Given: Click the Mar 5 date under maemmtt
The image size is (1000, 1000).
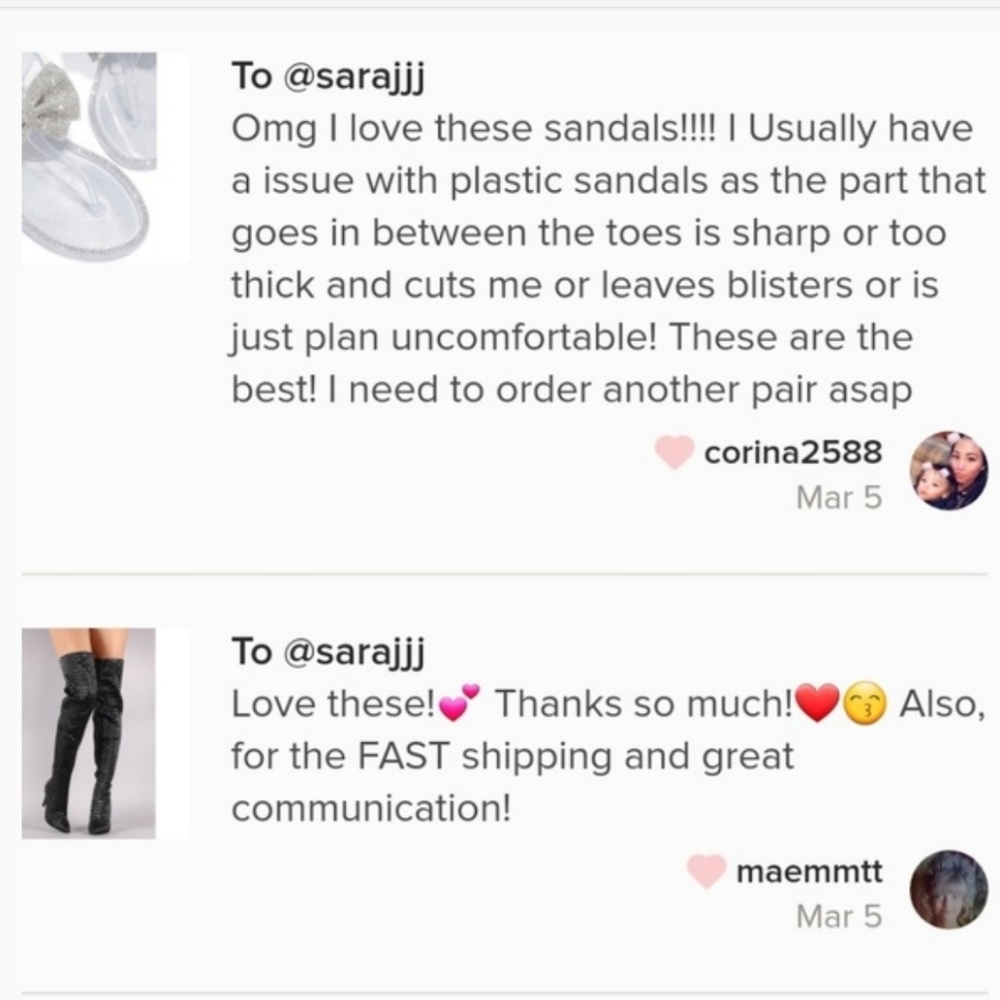Looking at the screenshot, I should (x=839, y=915).
